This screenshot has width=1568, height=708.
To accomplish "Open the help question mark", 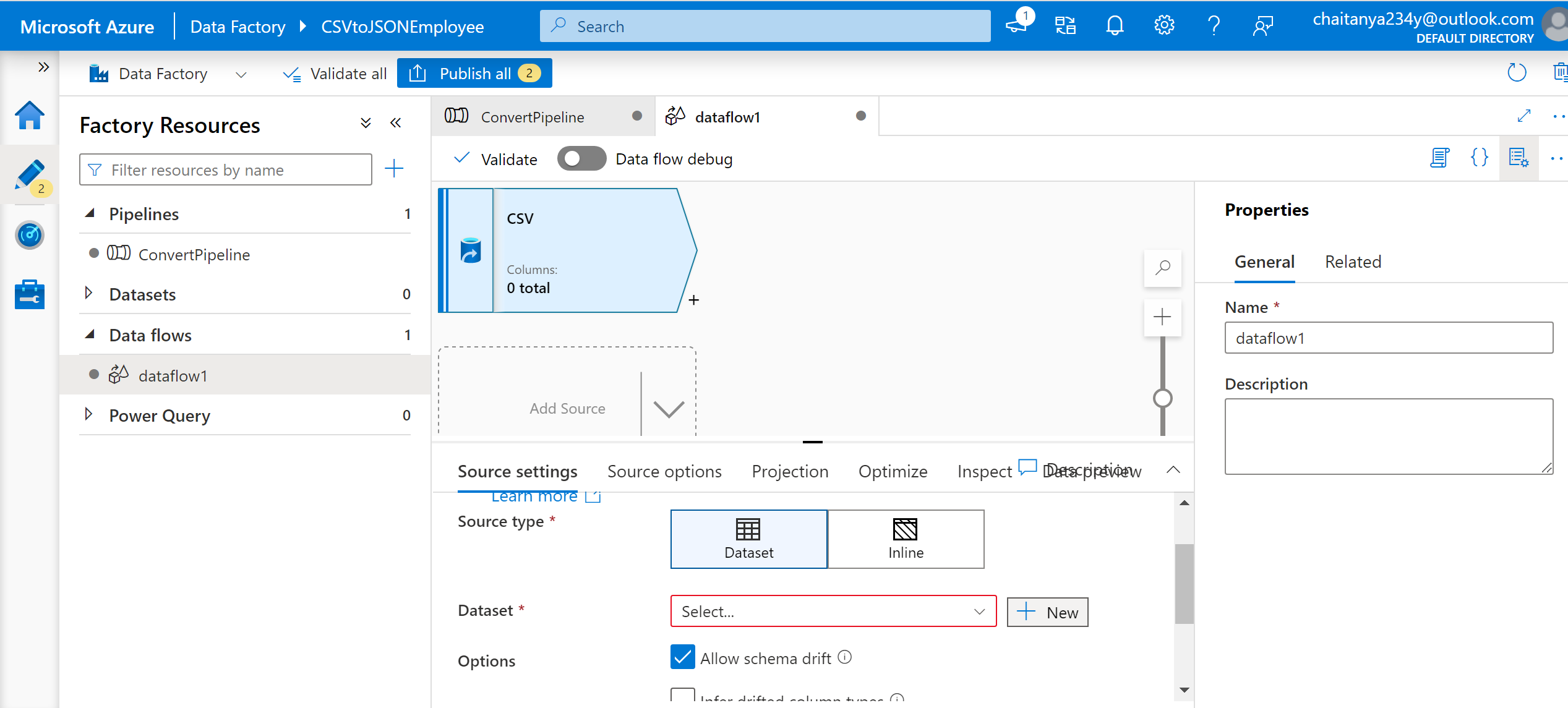I will [1214, 25].
